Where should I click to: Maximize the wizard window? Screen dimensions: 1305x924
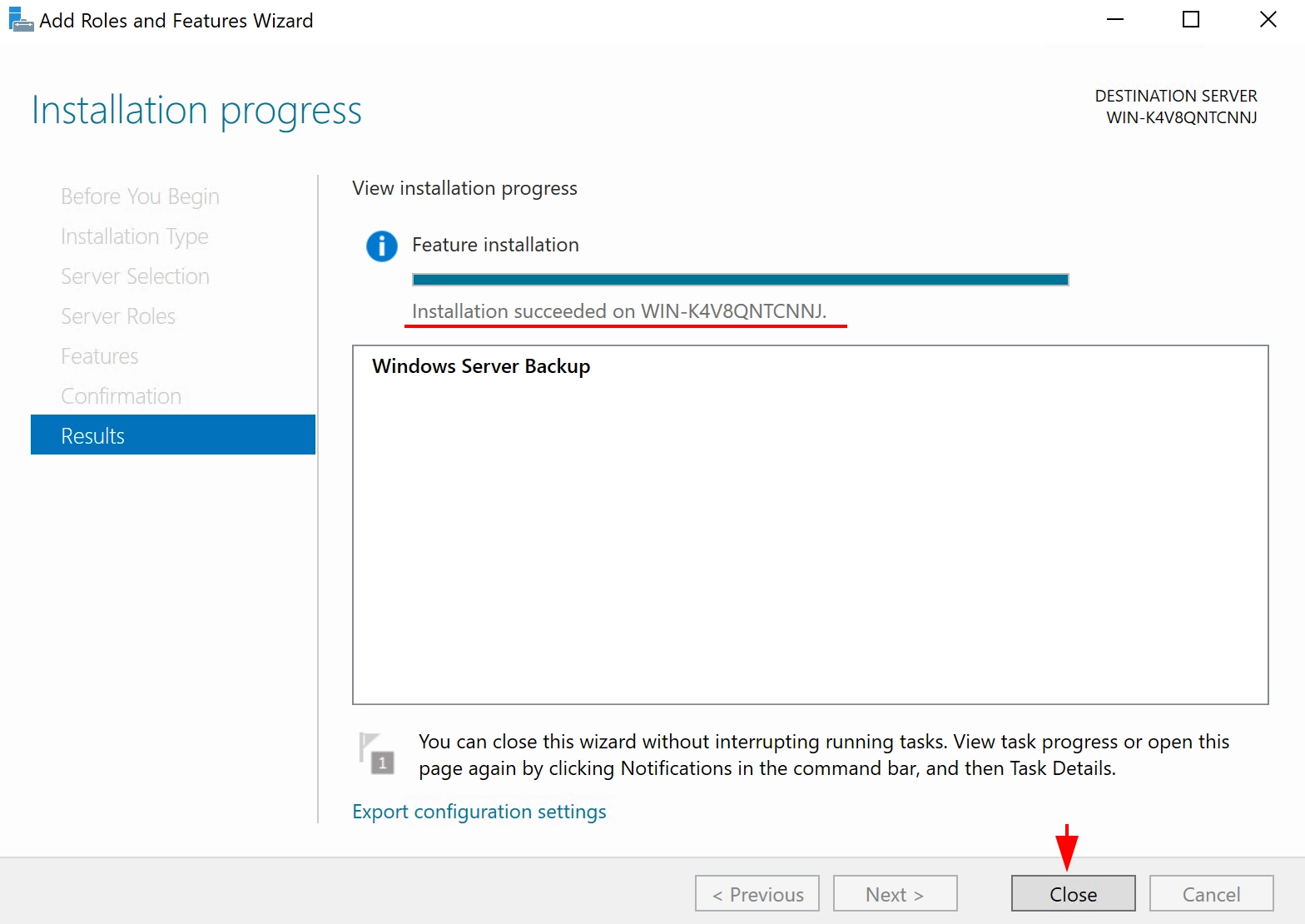1191,19
